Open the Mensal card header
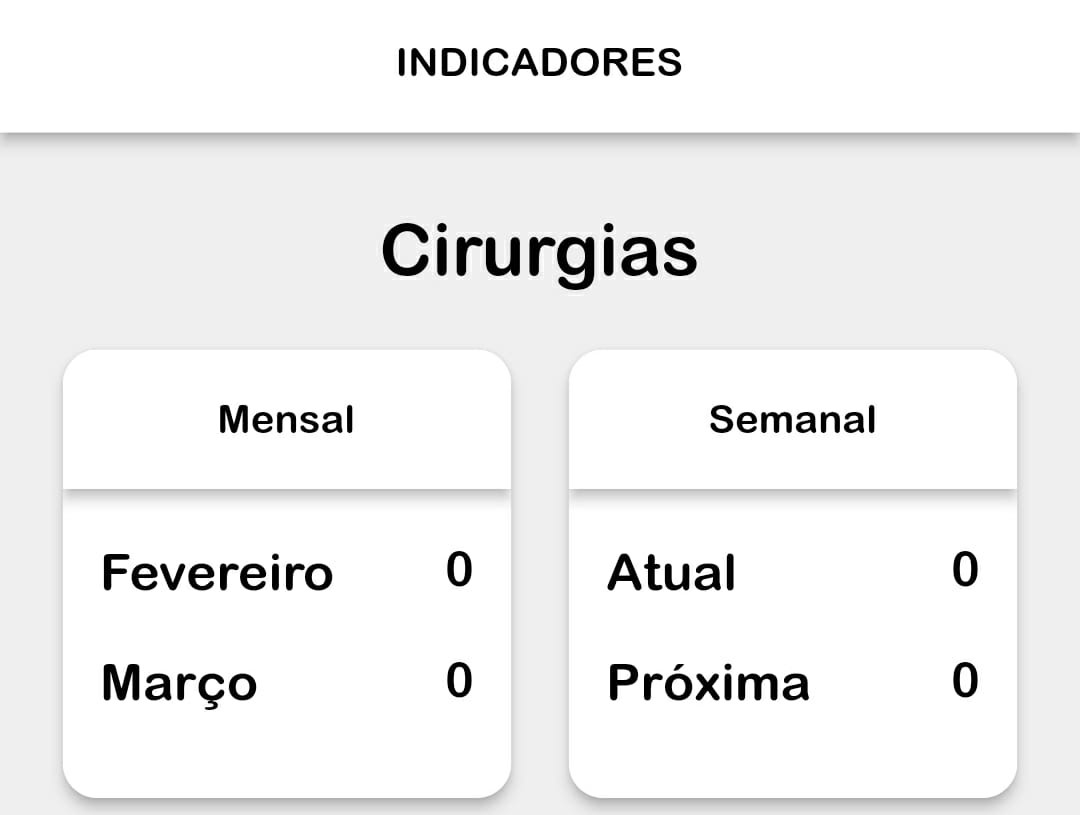Viewport: 1080px width, 815px height. 286,420
